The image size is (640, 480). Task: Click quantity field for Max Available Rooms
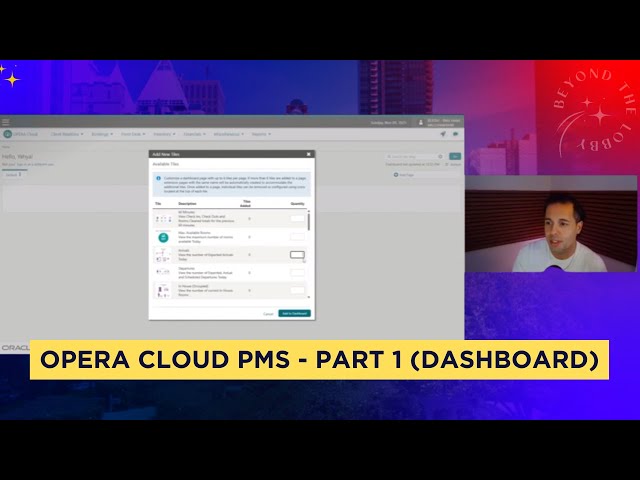coord(297,236)
